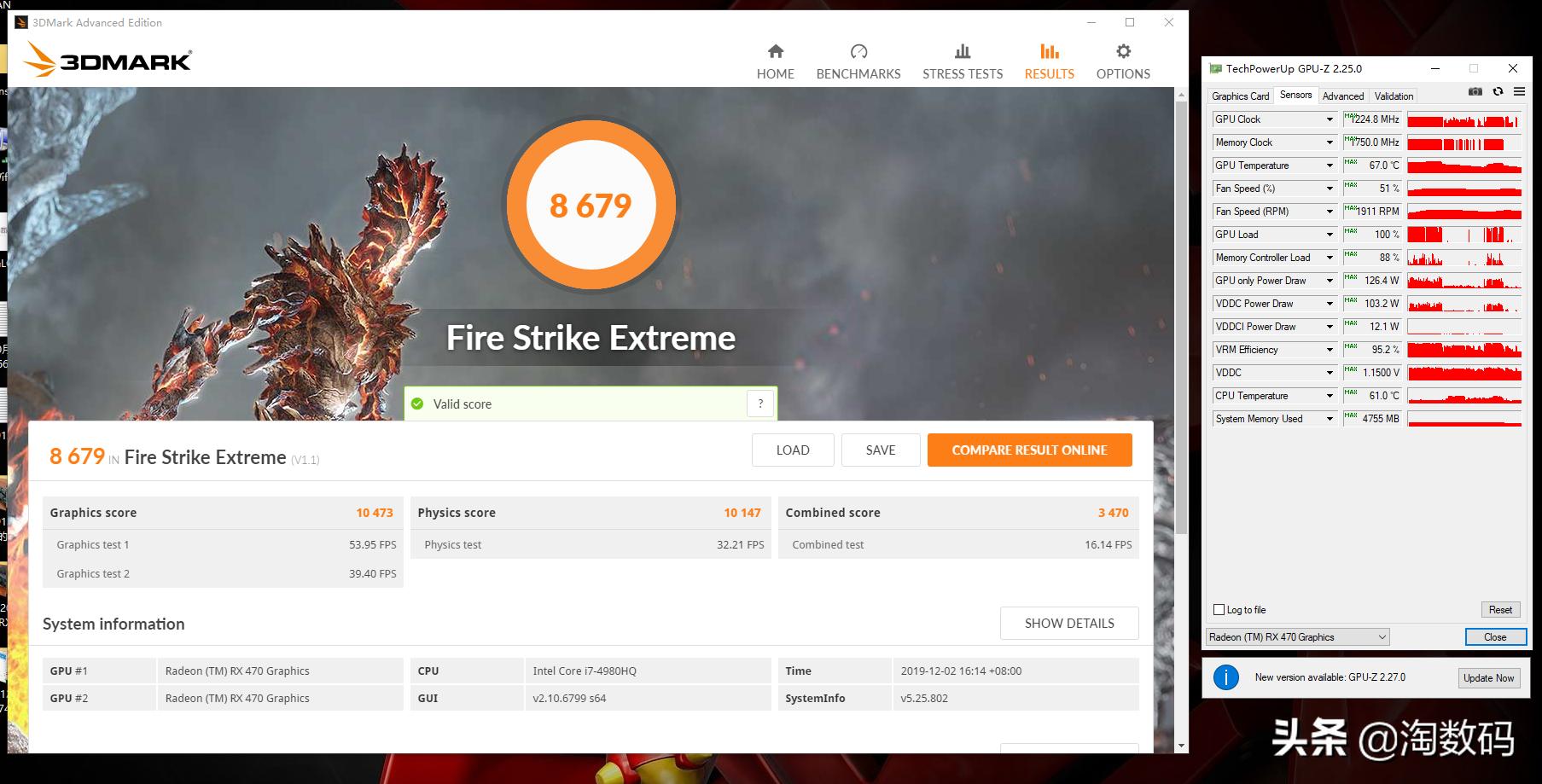Click the Graphics score value 10 473
Screen dimensions: 1542x784
tap(375, 513)
